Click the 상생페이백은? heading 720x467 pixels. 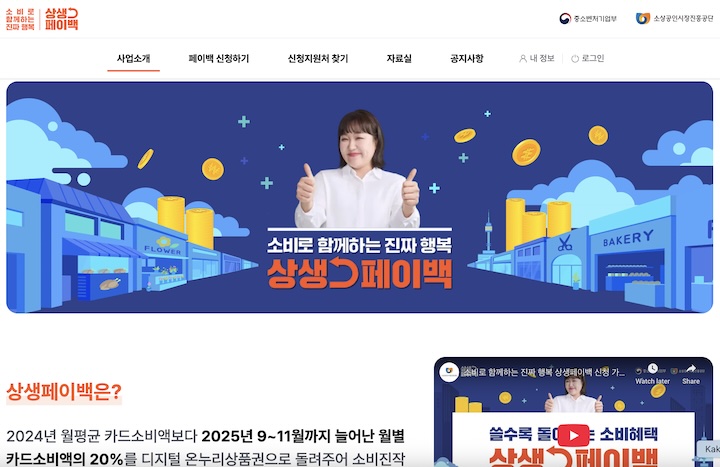(x=64, y=392)
